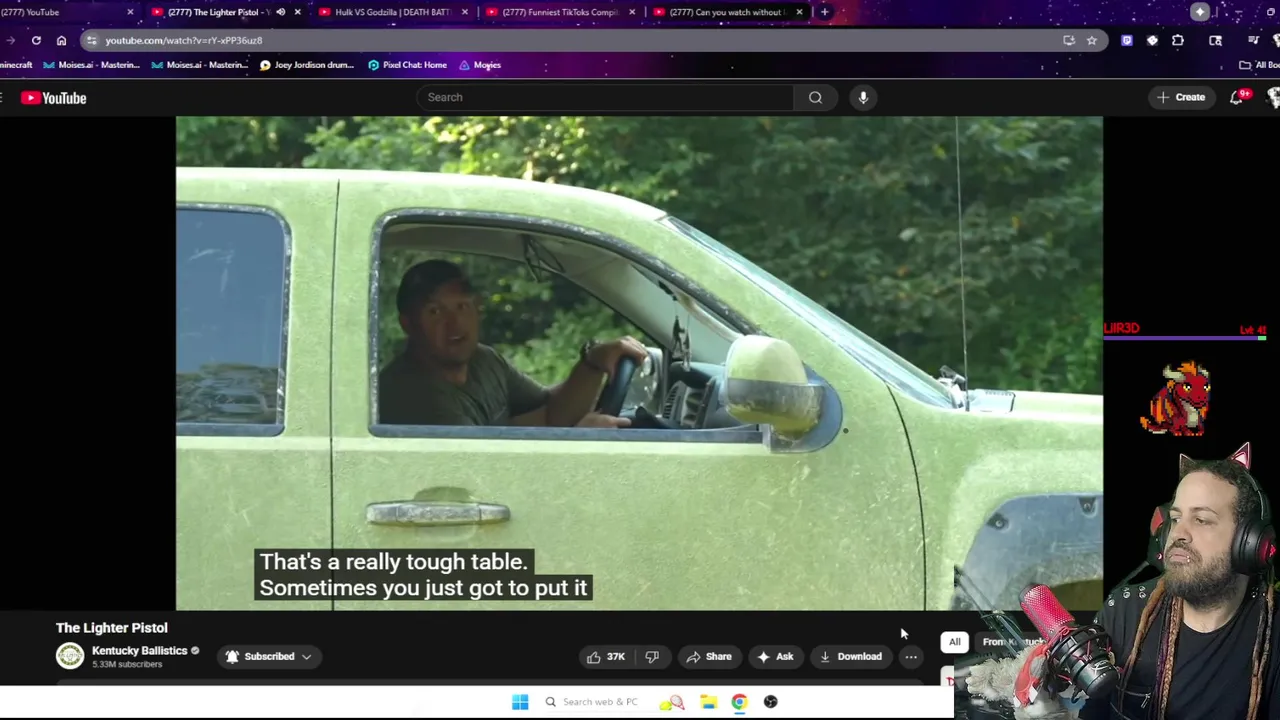The height and width of the screenshot is (720, 1280).
Task: Click the address bar URL
Action: click(183, 40)
